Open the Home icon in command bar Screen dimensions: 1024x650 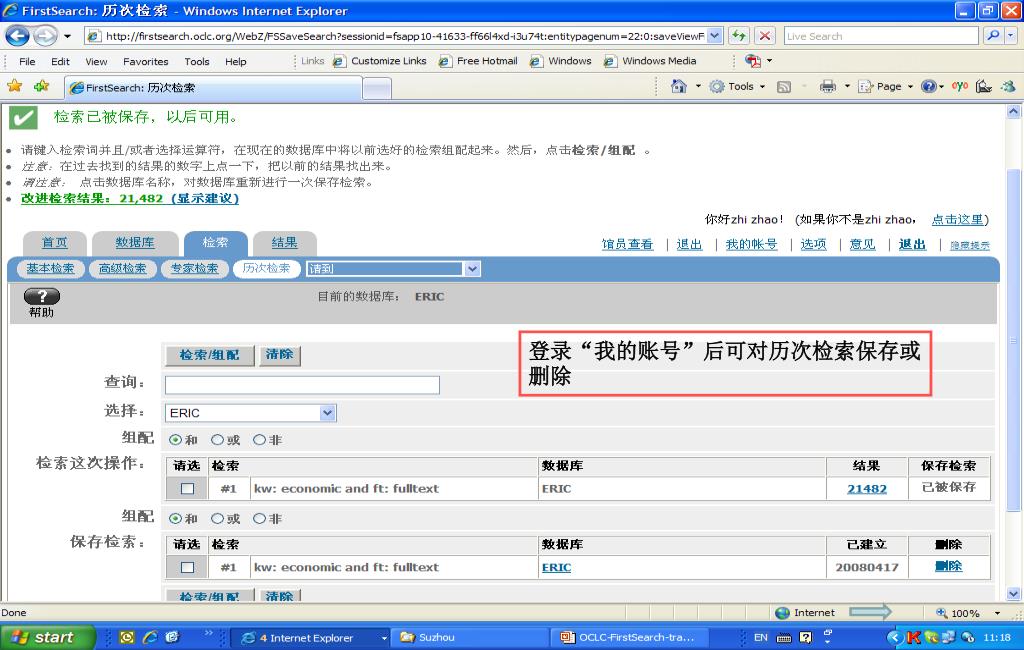(679, 87)
